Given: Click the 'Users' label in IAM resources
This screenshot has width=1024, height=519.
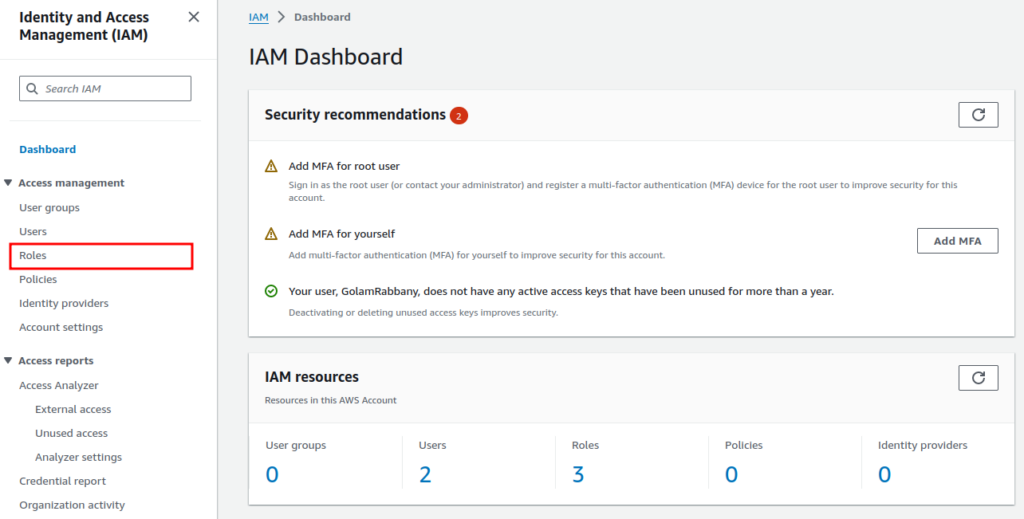Looking at the screenshot, I should tap(432, 445).
